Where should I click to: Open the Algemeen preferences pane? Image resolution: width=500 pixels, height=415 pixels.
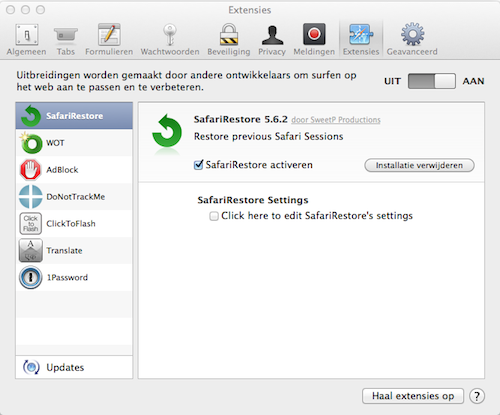26,39
